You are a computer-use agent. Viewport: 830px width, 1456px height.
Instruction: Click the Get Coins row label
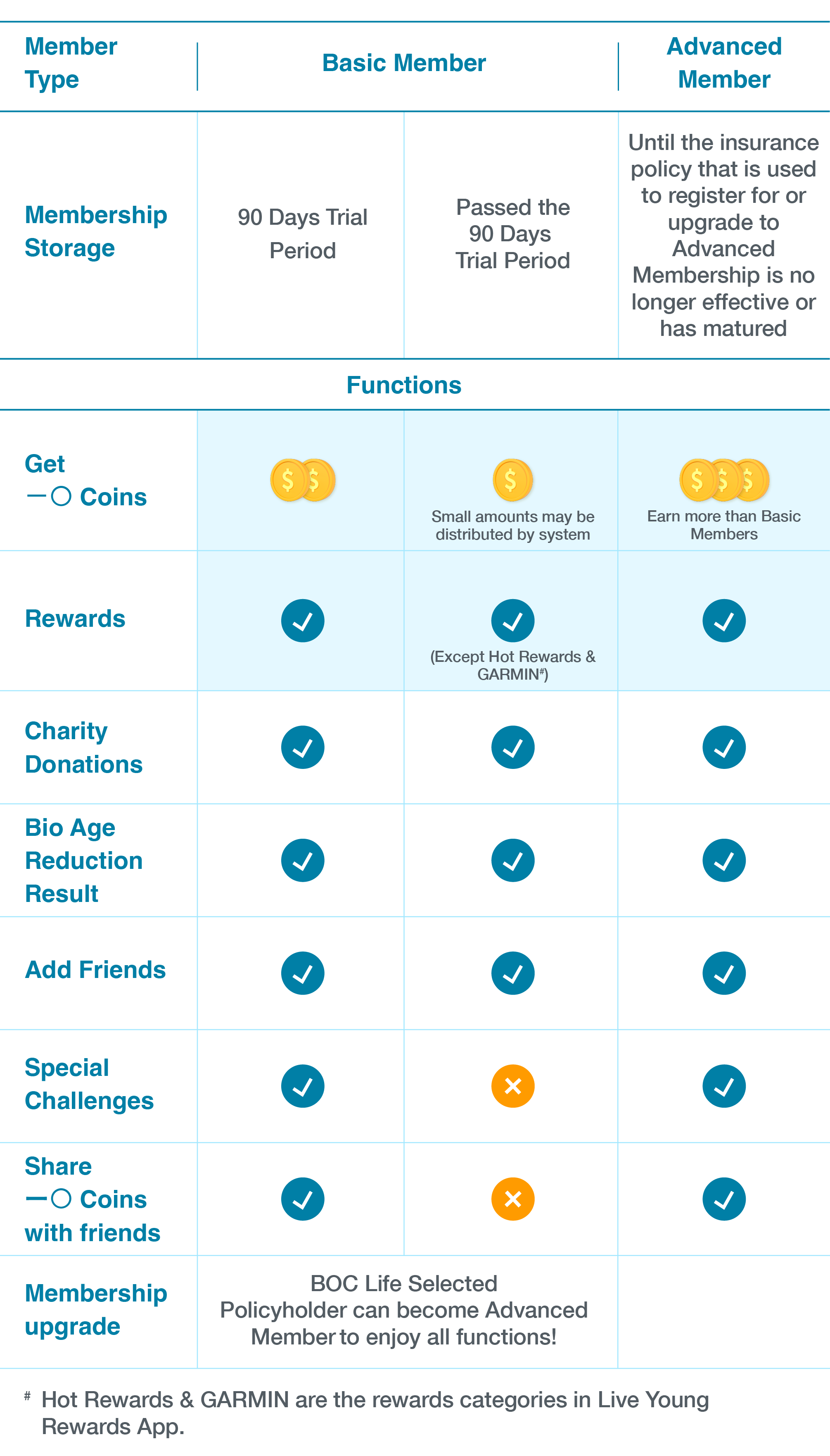[85, 480]
